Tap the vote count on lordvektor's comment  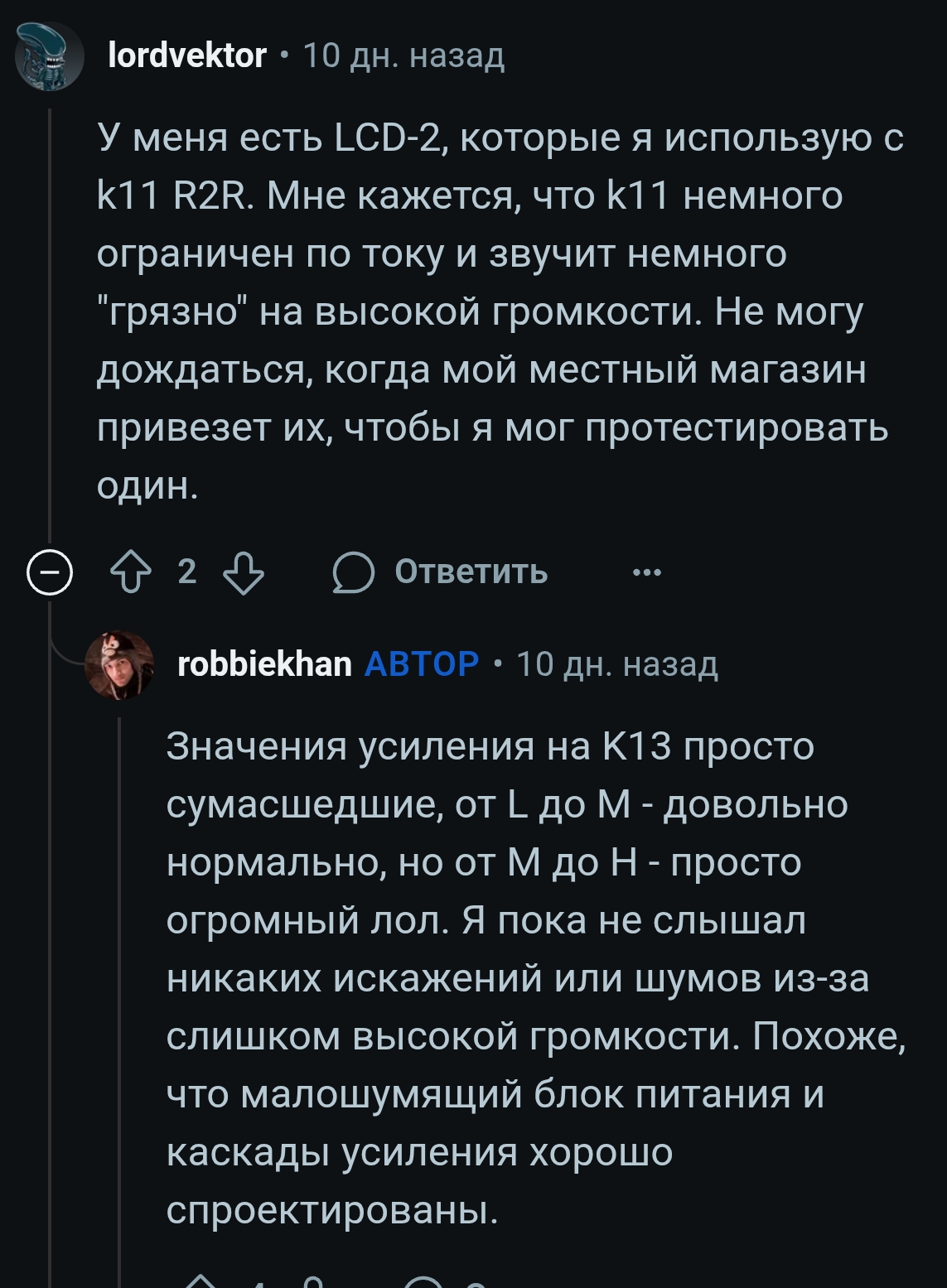click(x=187, y=572)
